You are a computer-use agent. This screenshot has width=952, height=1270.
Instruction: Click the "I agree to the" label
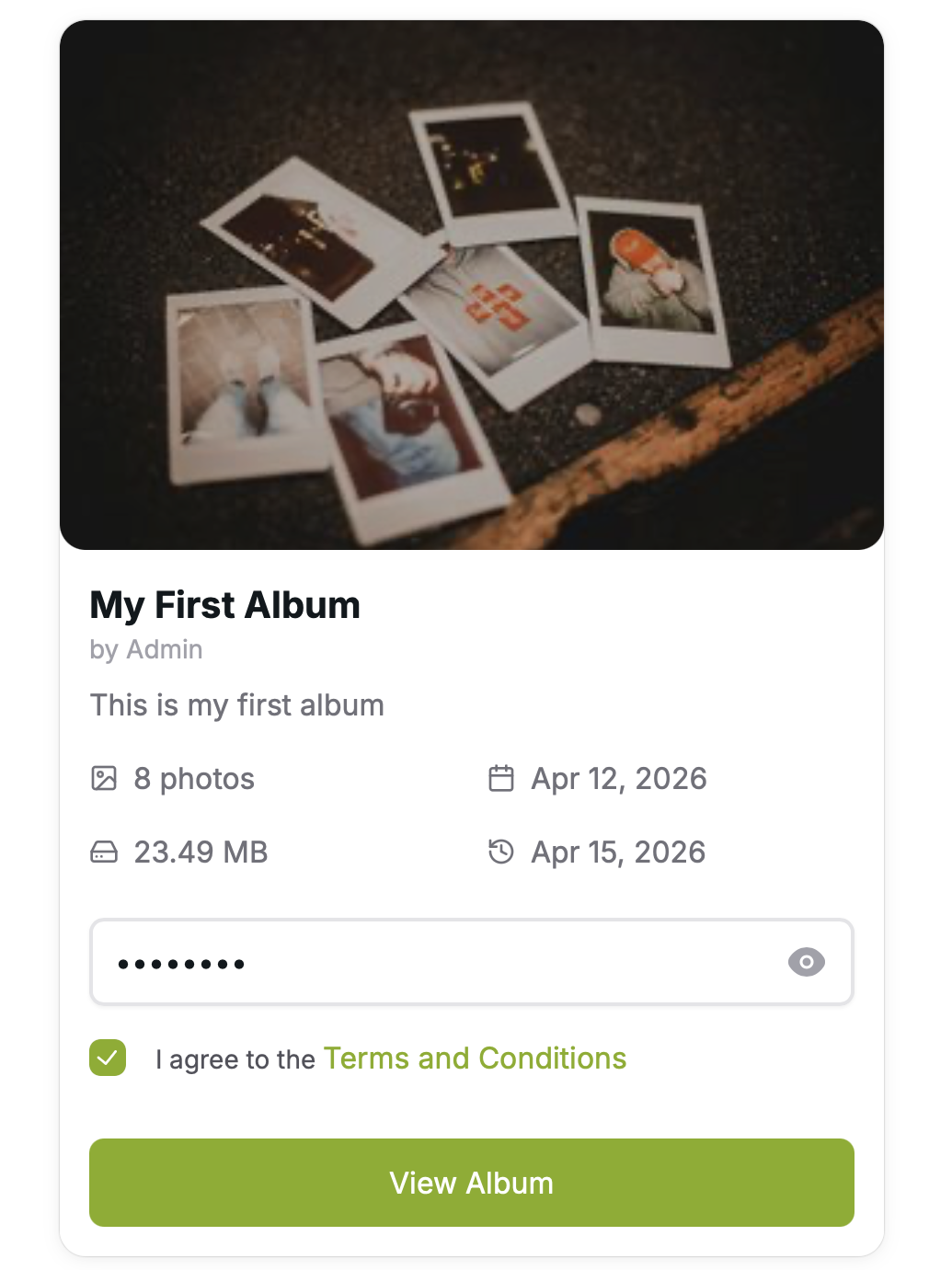[x=235, y=1059]
